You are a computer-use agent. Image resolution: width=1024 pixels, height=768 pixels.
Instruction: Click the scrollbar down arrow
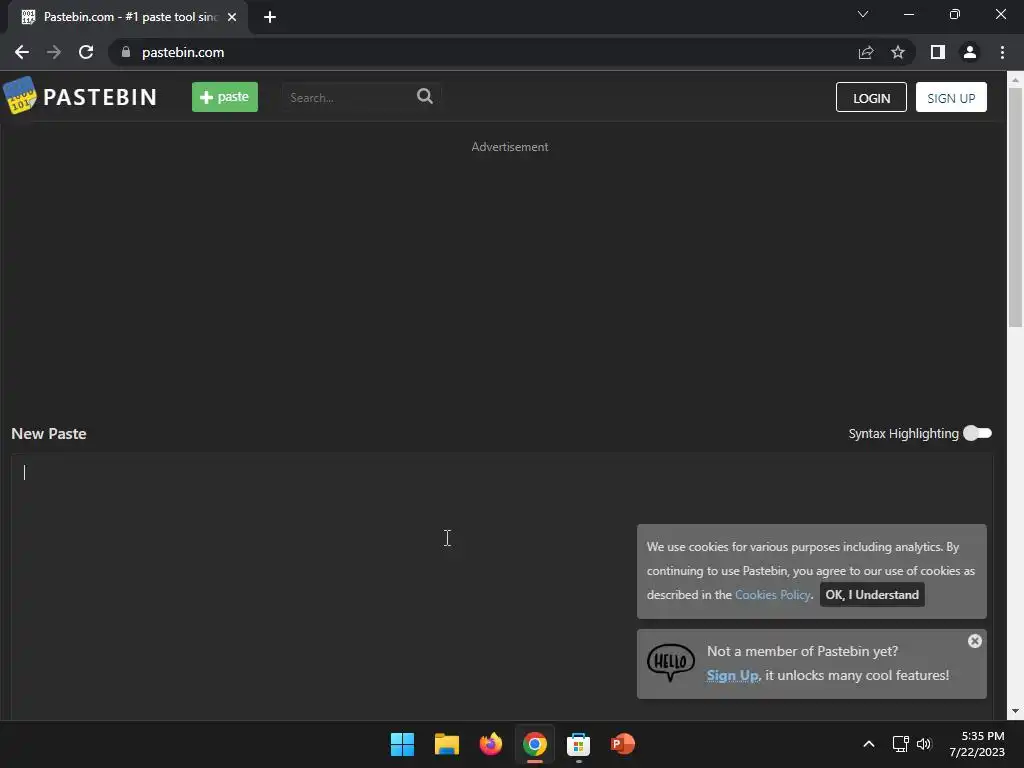(1015, 711)
